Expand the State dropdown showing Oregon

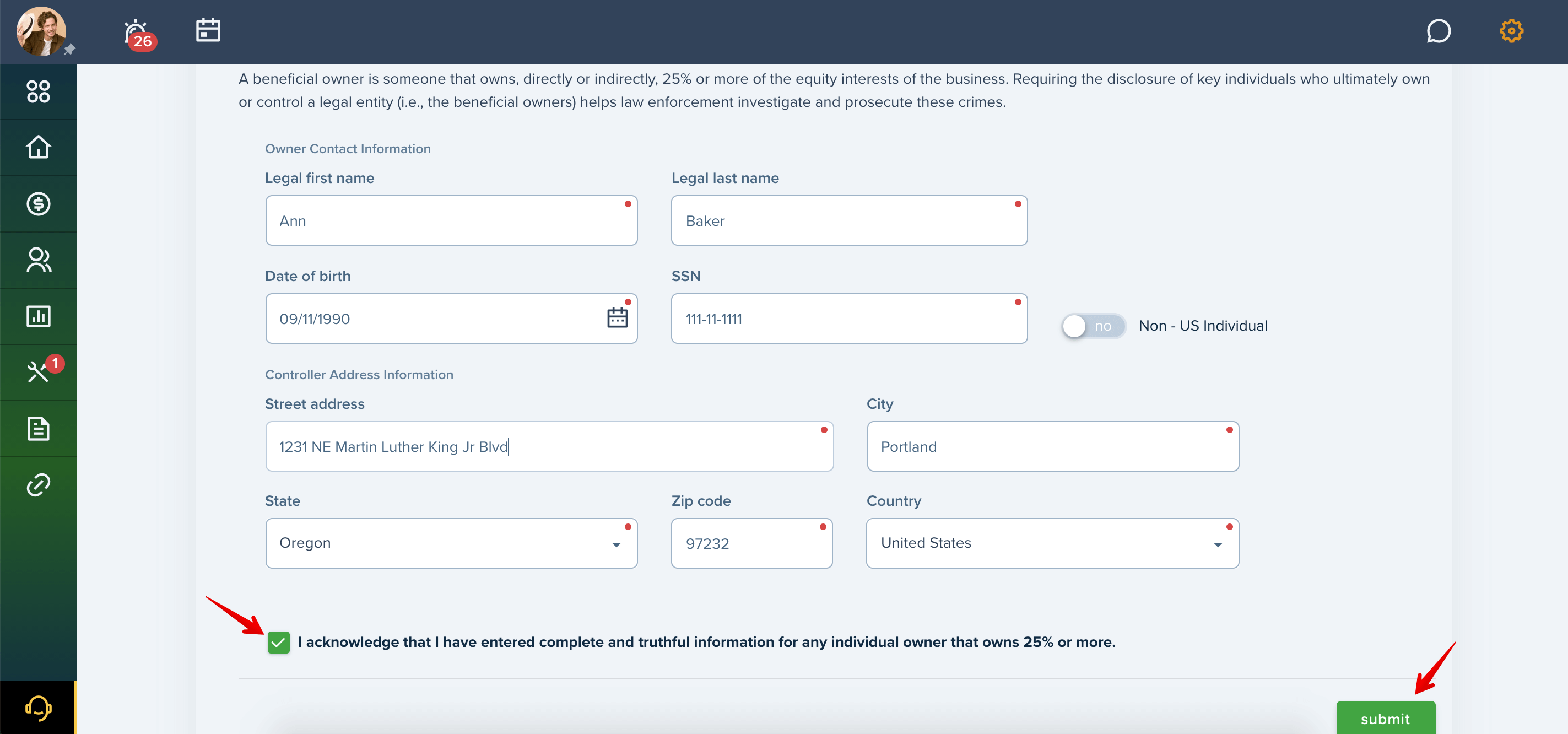pos(451,543)
